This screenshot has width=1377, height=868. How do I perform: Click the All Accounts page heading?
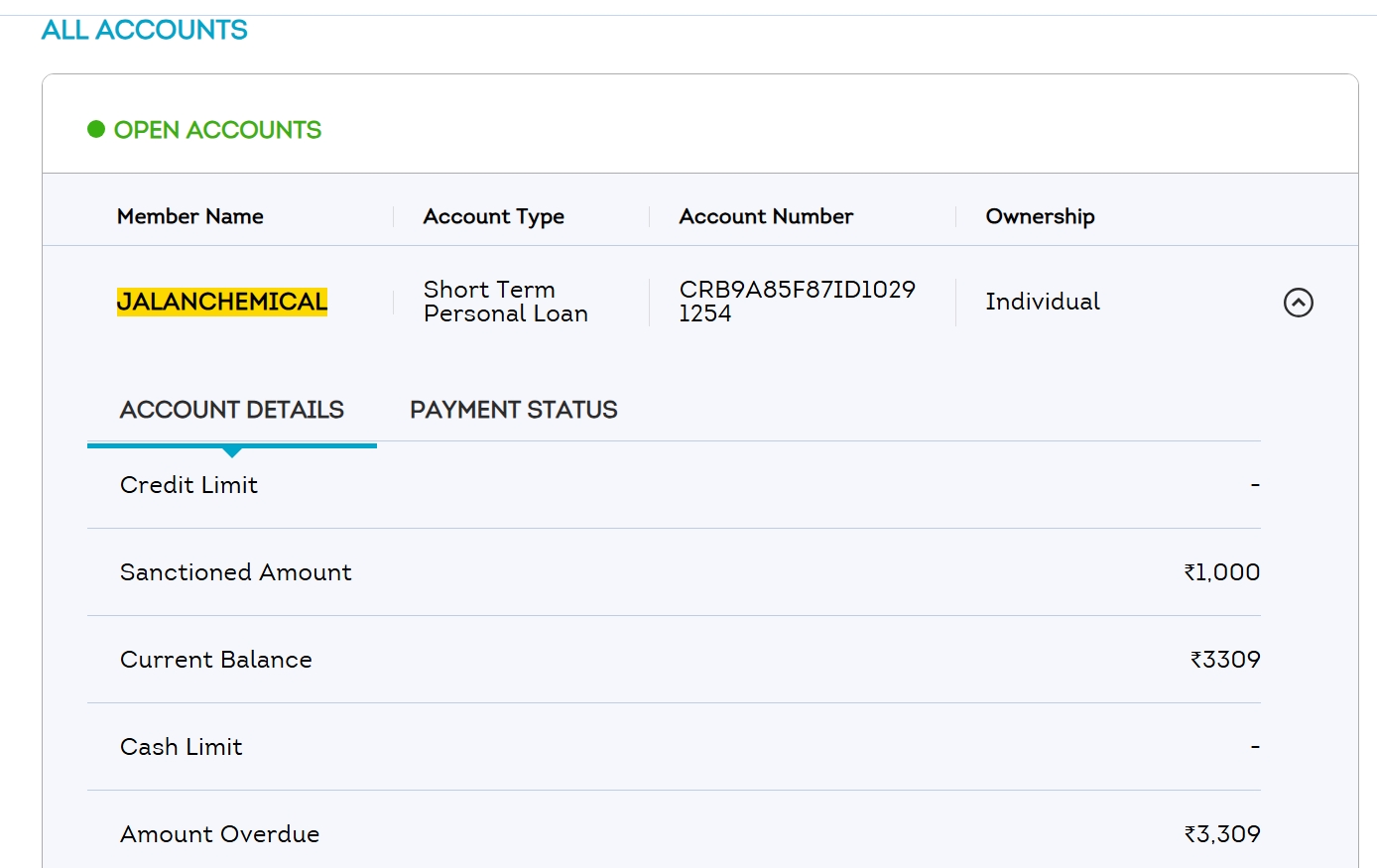point(144,30)
